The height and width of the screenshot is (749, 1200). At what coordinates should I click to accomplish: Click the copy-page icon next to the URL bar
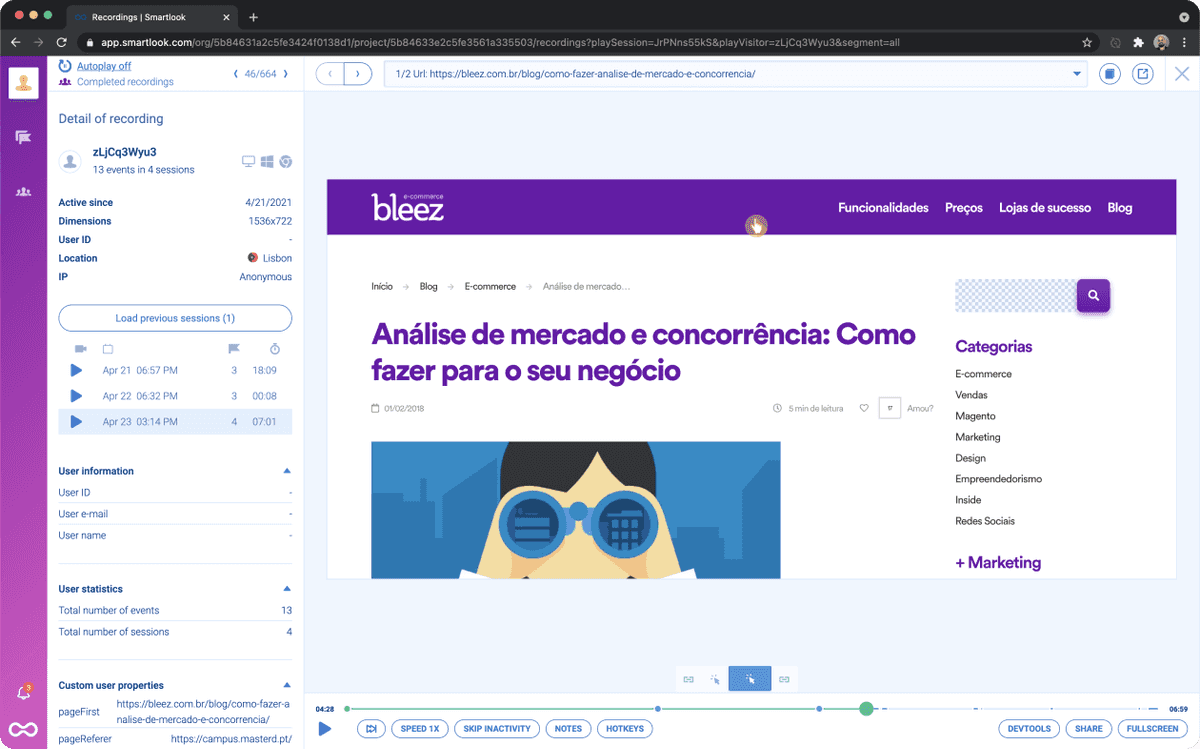[1109, 74]
